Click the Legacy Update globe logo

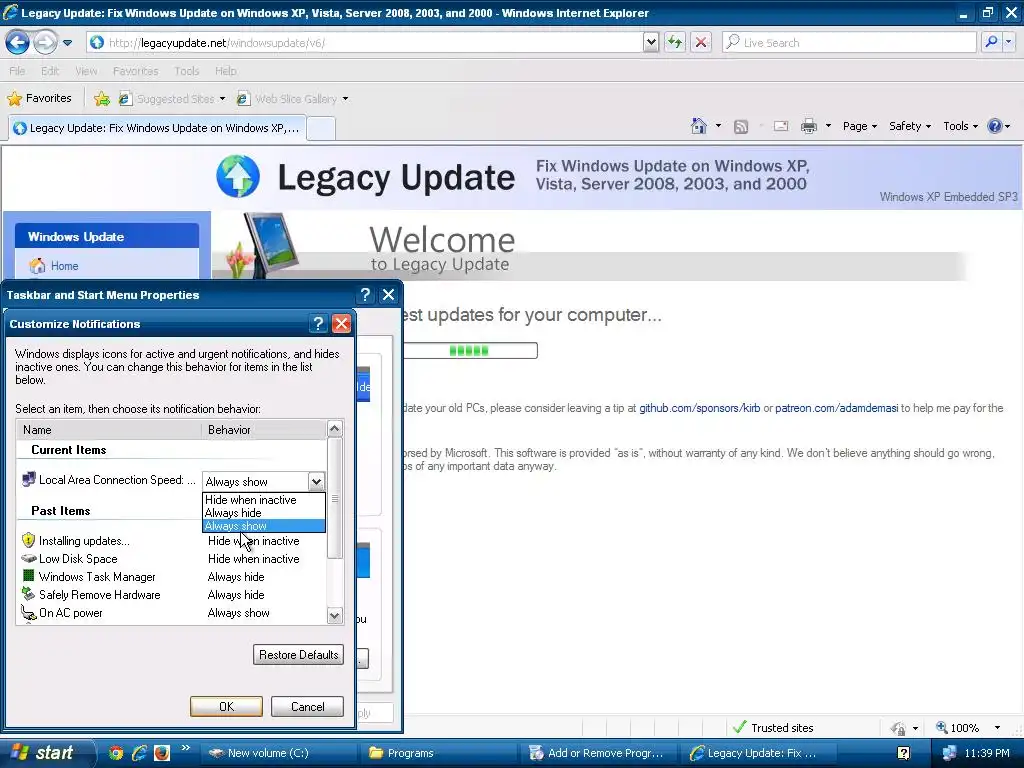238,176
